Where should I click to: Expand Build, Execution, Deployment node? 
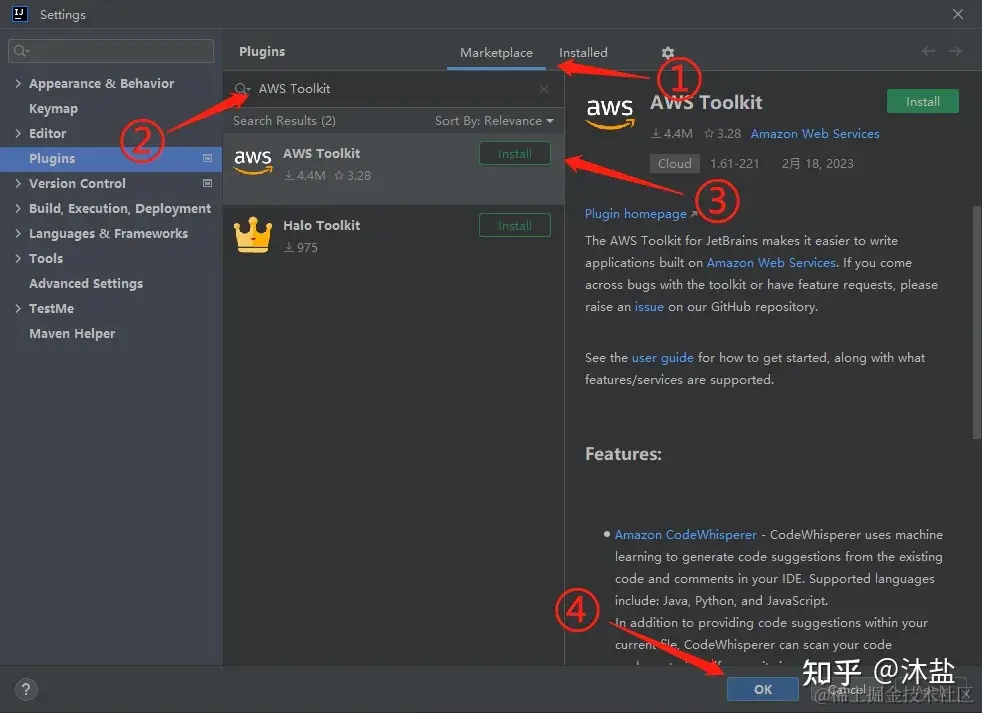click(x=18, y=209)
